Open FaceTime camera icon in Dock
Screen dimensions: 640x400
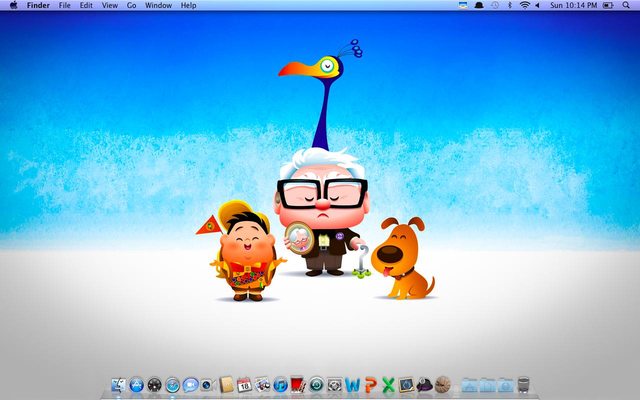pyautogui.click(x=208, y=385)
